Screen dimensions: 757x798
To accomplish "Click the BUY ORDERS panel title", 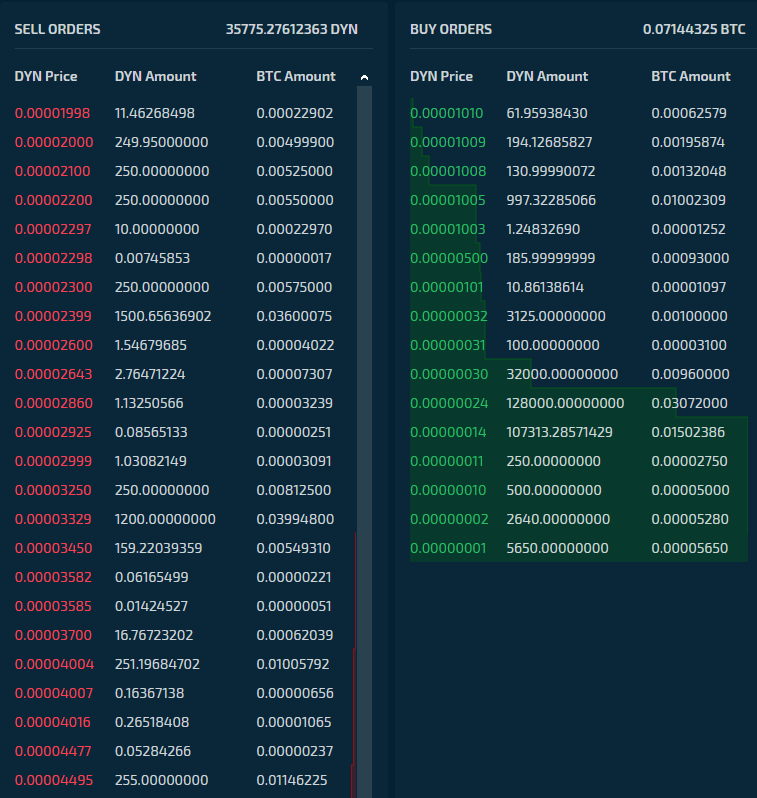I will tap(451, 29).
